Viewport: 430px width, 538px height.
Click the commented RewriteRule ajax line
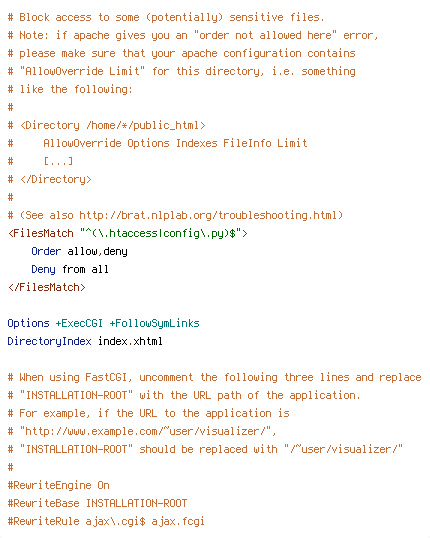point(106,522)
